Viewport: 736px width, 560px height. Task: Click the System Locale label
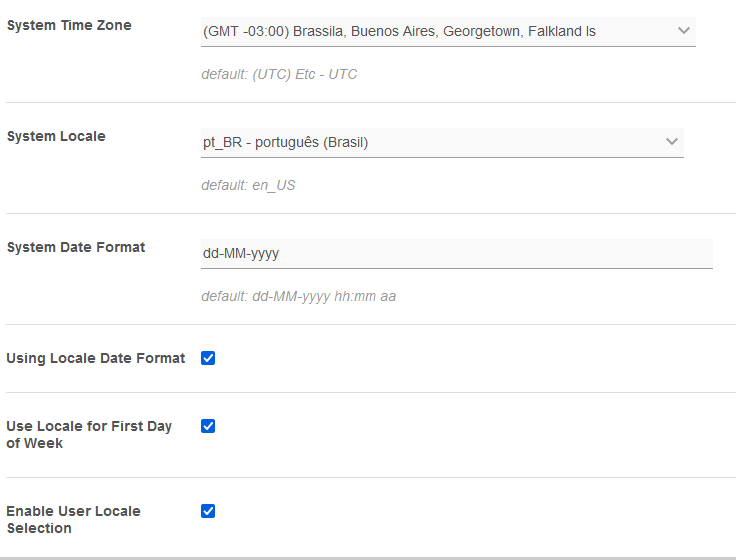[x=56, y=136]
